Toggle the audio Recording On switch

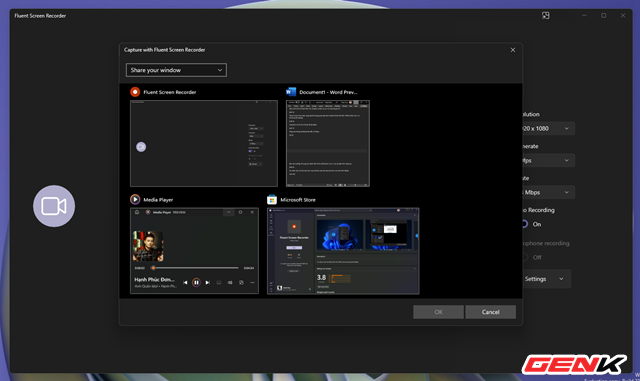(525, 224)
